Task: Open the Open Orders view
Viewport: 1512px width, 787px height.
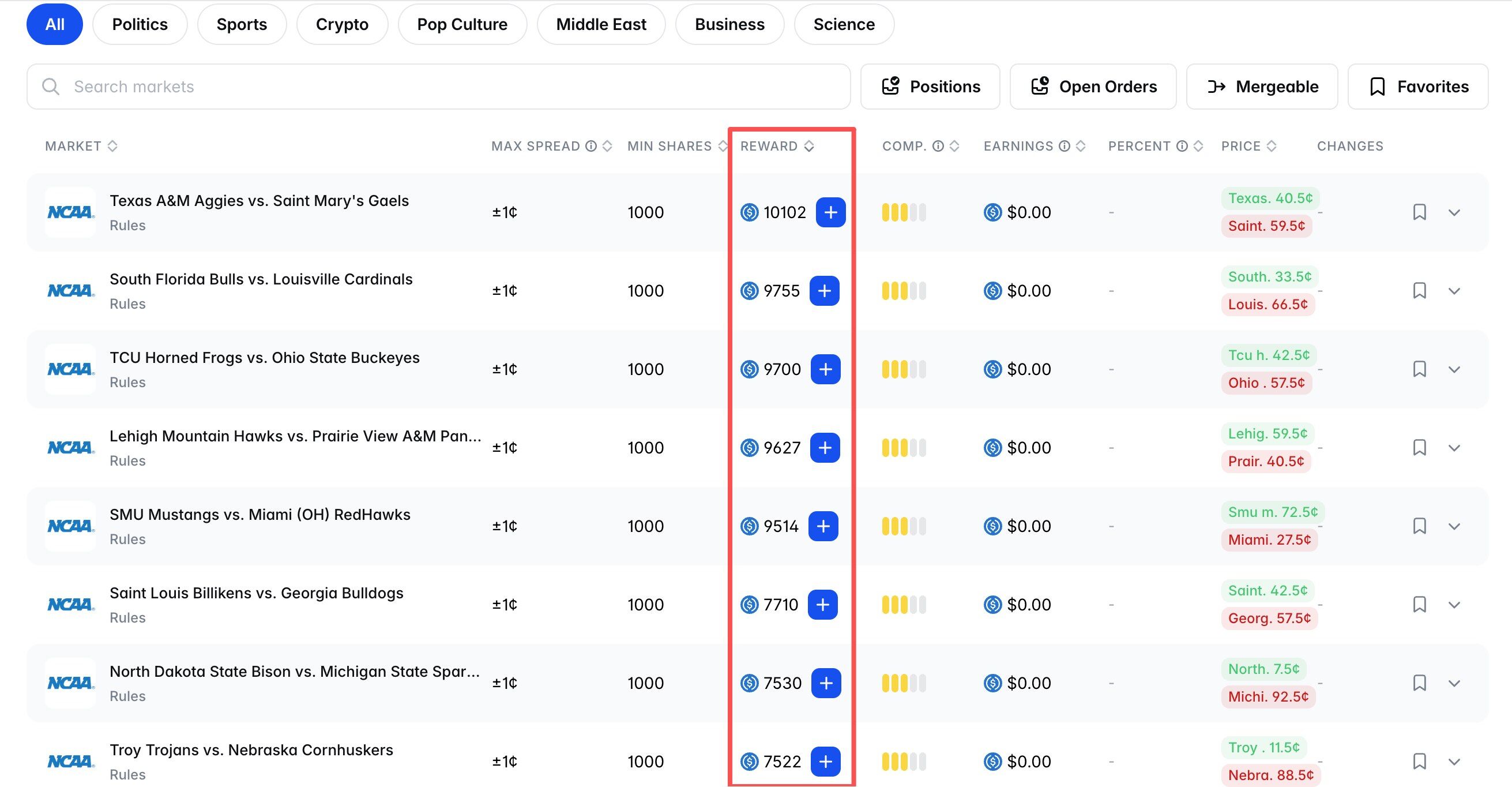Action: pos(1092,87)
